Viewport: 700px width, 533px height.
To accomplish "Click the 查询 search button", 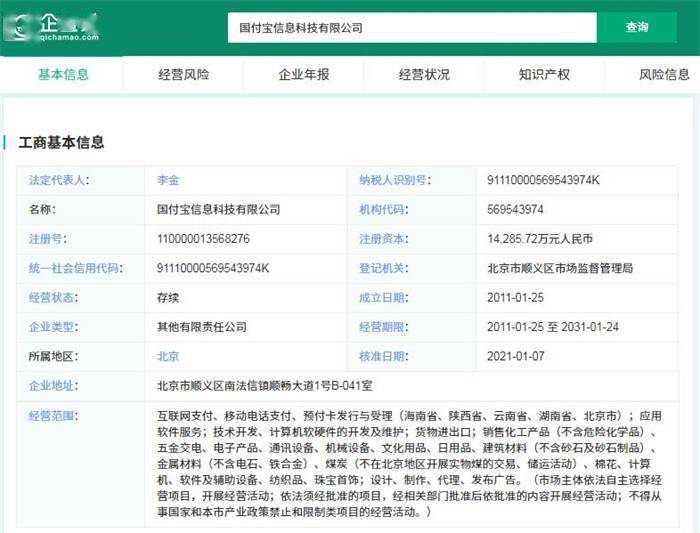I will [637, 27].
